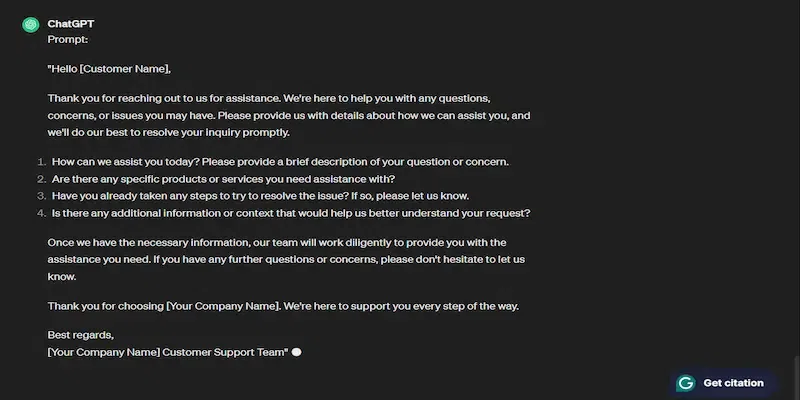Viewport: 800px width, 400px height.
Task: Click the ChatGPT avatar logo icon
Action: pos(30,24)
